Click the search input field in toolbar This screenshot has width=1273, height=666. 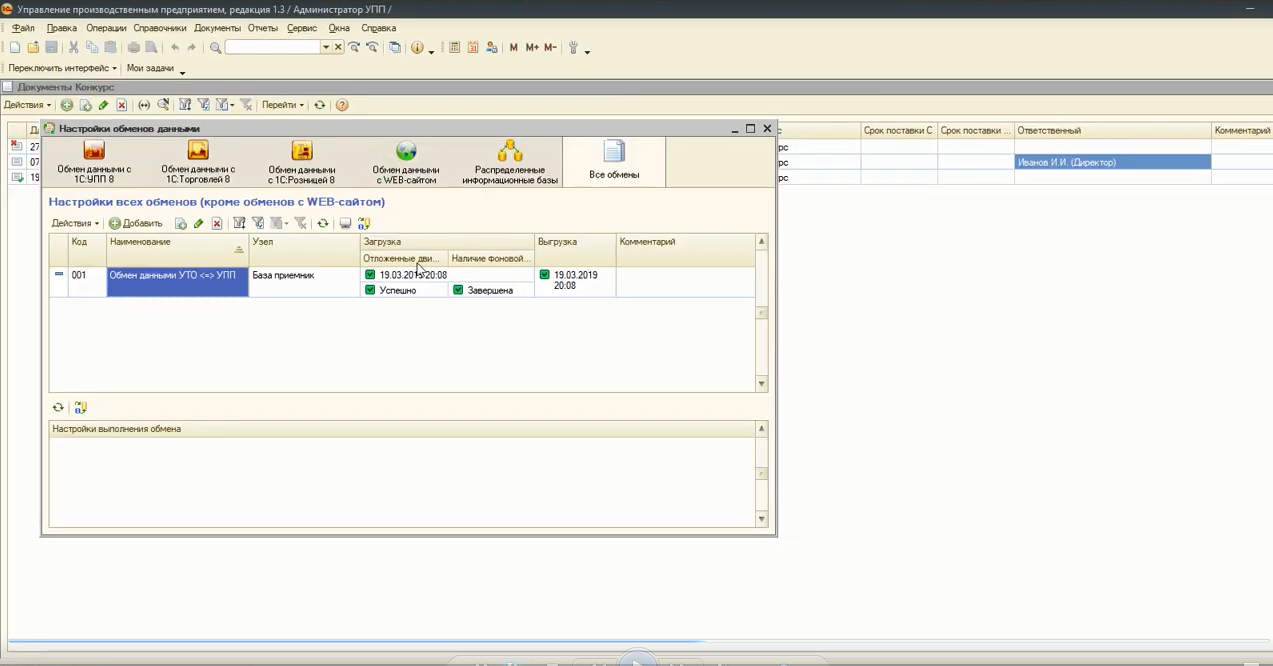[272, 48]
